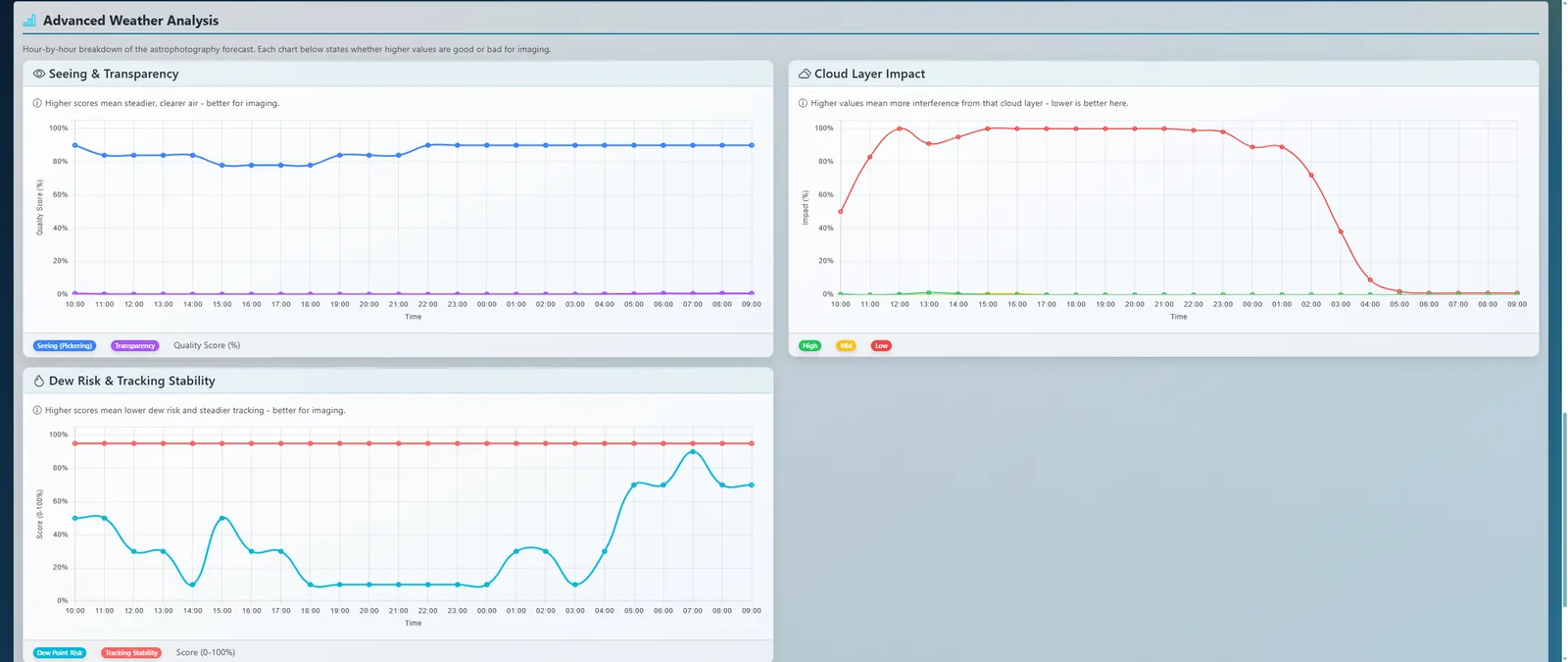
Task: Click 'Higher scores mean steadier, clearer air' note
Action: pos(162,103)
